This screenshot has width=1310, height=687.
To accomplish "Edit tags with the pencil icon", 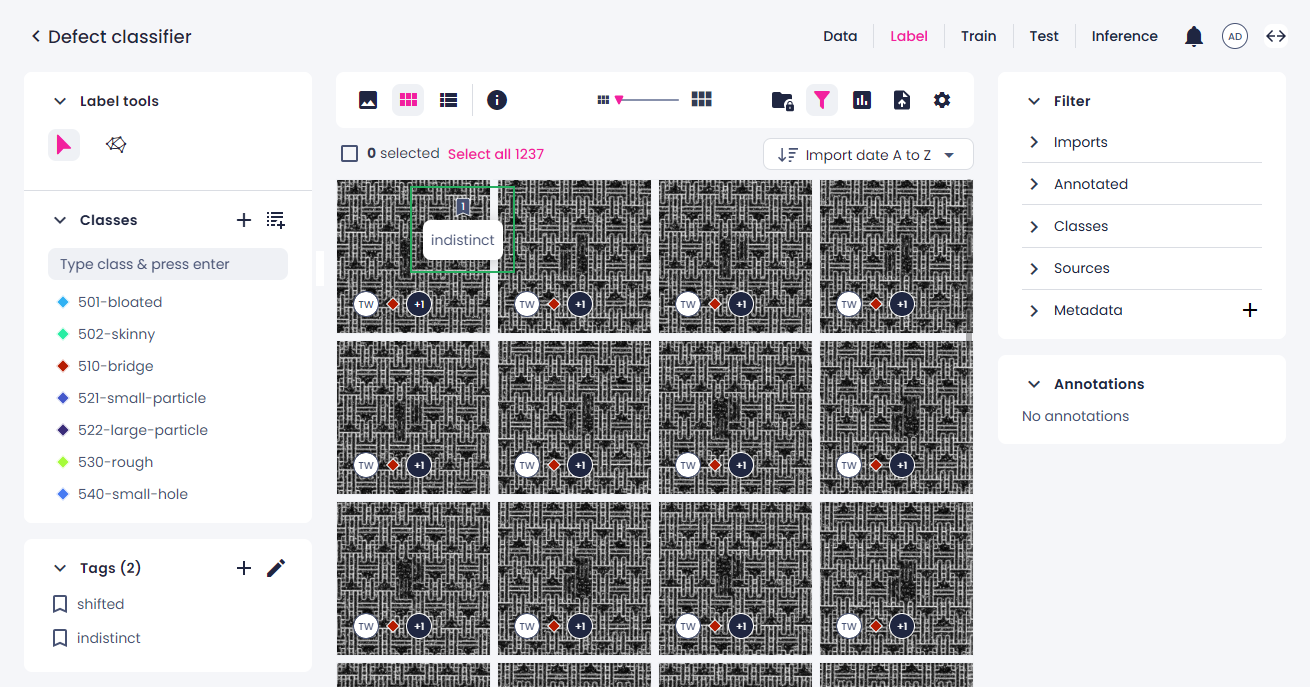I will pyautogui.click(x=276, y=568).
